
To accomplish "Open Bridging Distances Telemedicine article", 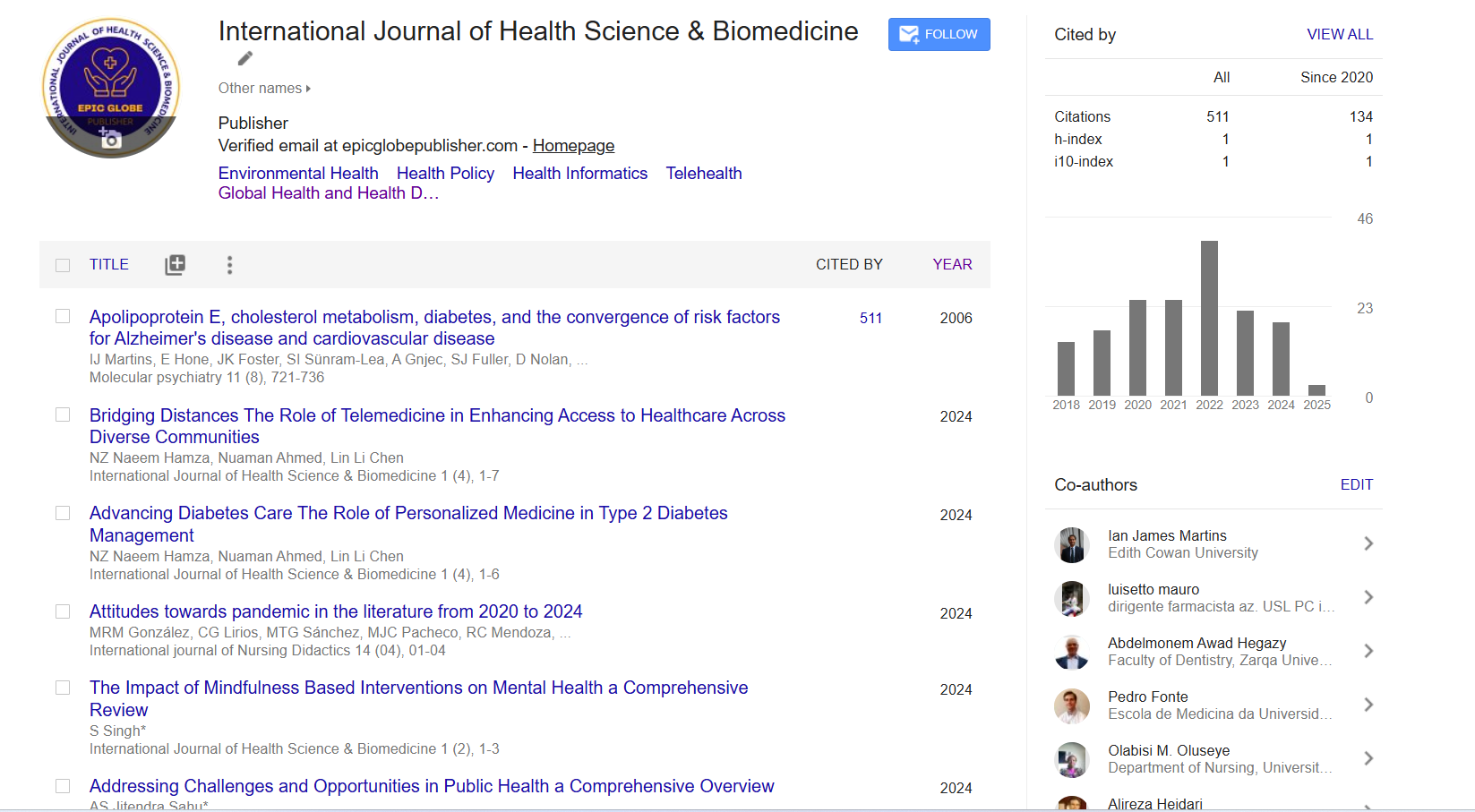I will [x=437, y=426].
